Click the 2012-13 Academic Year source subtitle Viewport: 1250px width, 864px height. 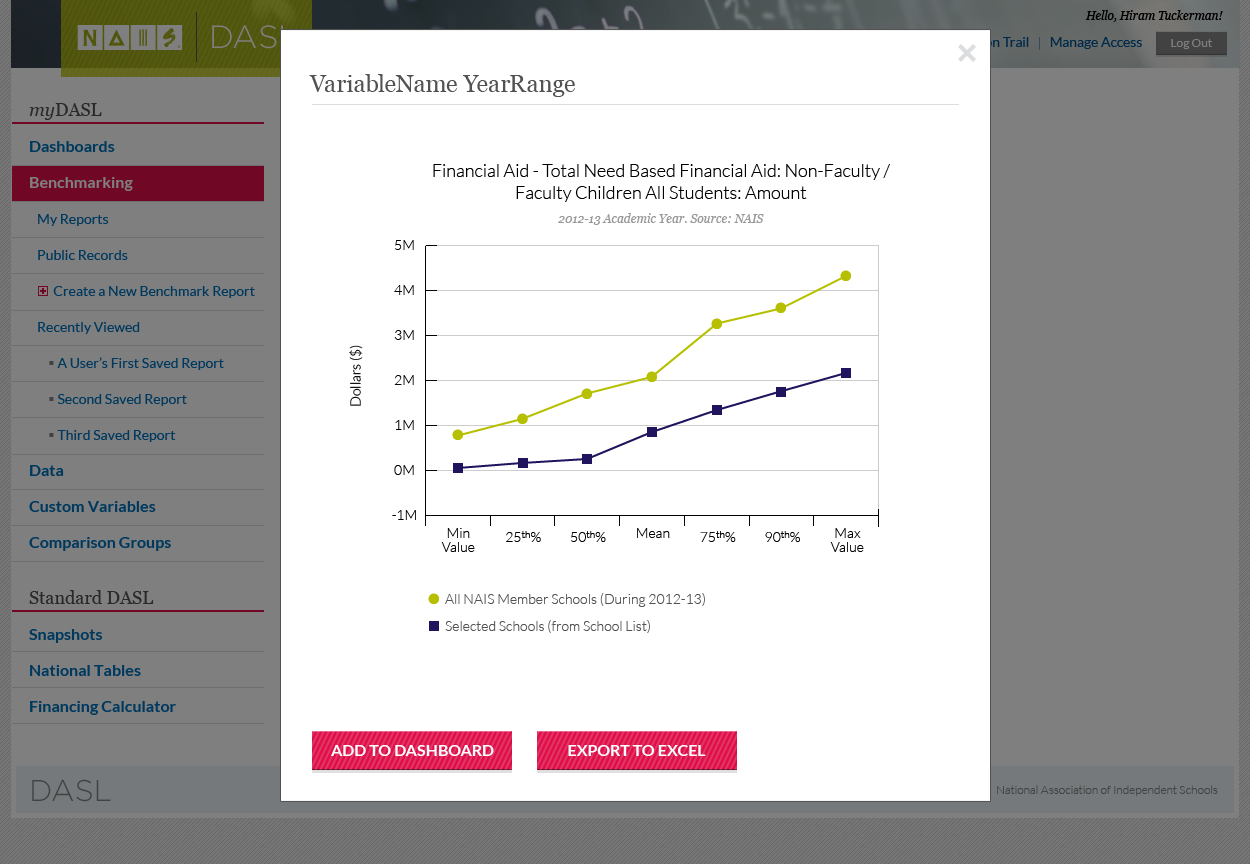[x=661, y=218]
